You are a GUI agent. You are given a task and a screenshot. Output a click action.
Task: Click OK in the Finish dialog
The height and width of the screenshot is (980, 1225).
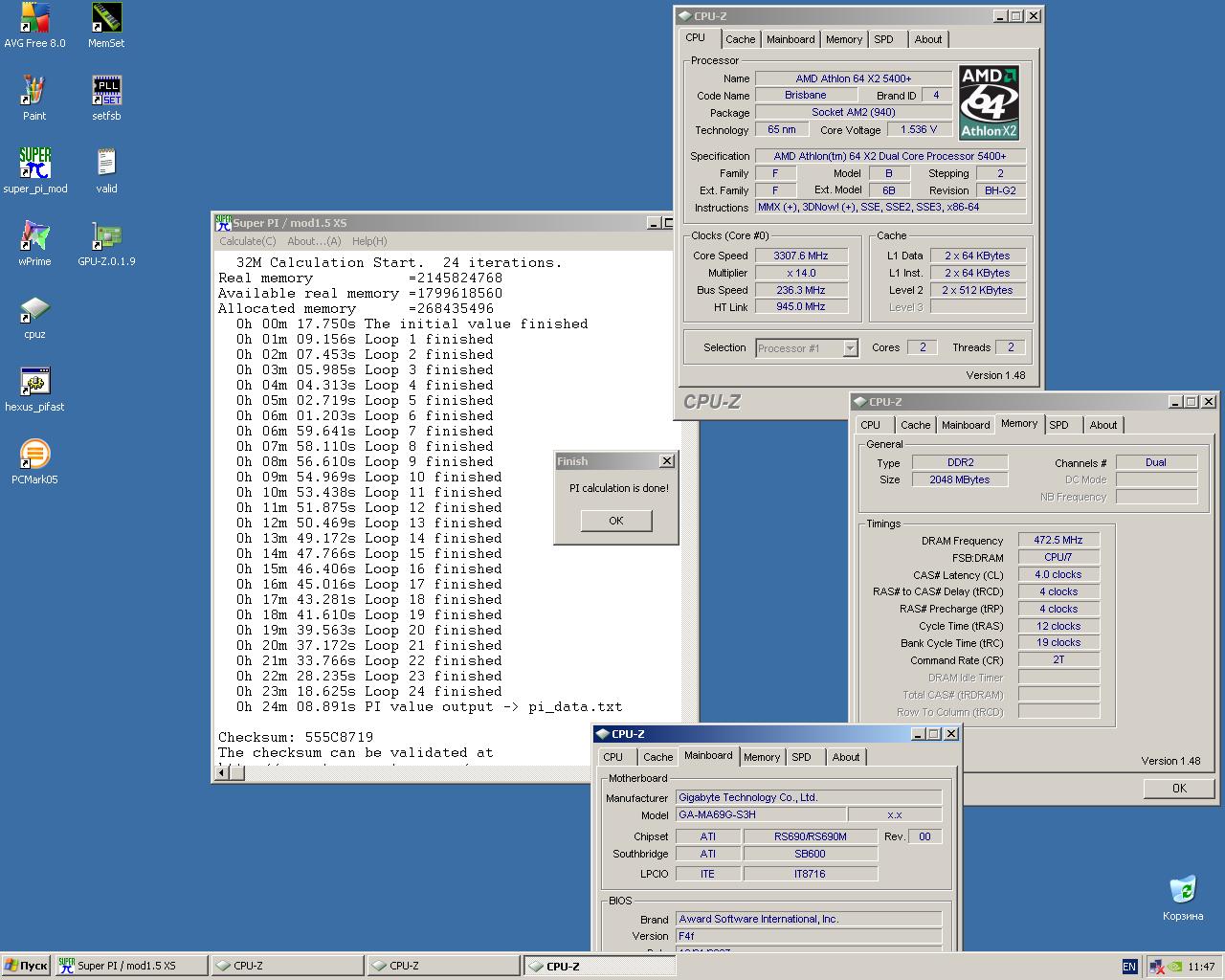click(616, 521)
